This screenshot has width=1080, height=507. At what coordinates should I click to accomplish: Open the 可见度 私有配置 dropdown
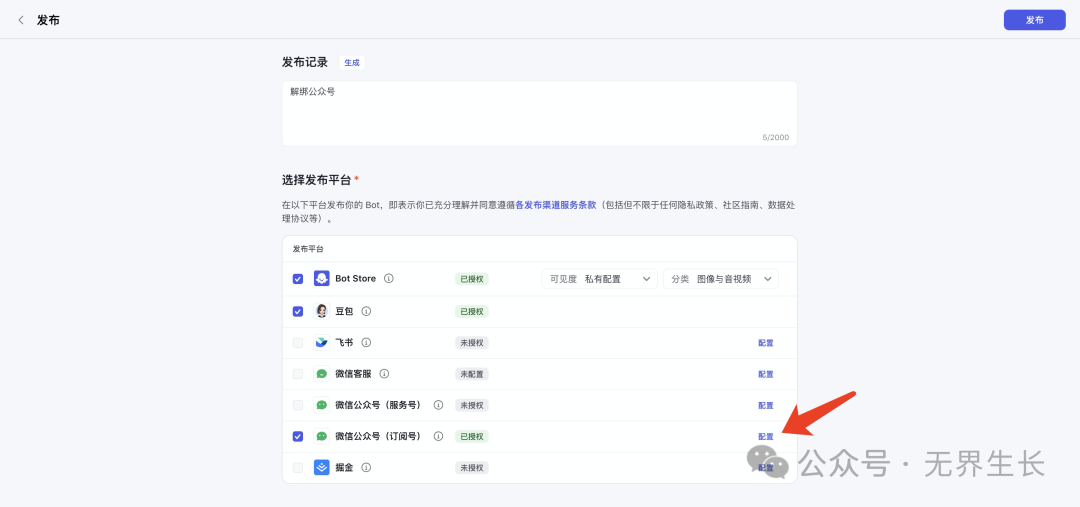[599, 279]
